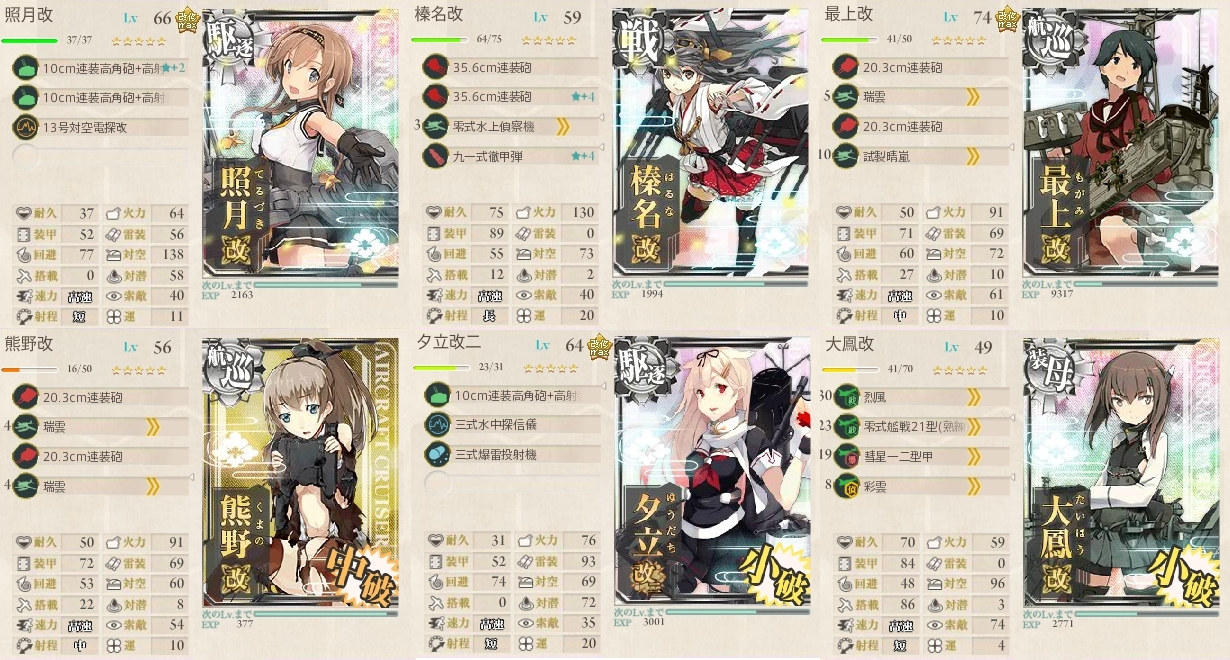Click Yuudachi's 三式水中探信儀 sonar icon

click(437, 424)
